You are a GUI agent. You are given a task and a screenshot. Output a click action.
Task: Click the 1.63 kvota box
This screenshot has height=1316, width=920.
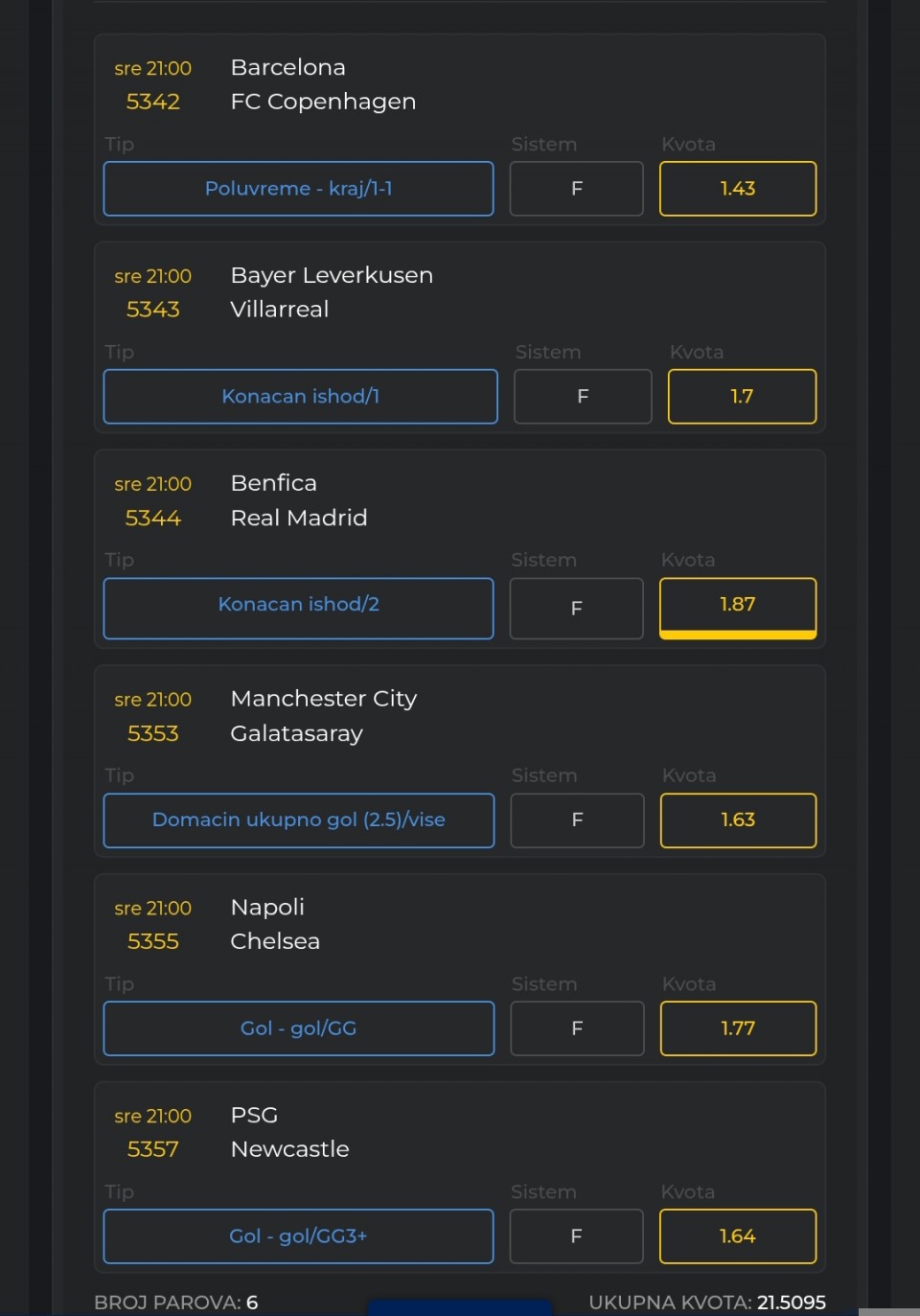point(738,820)
